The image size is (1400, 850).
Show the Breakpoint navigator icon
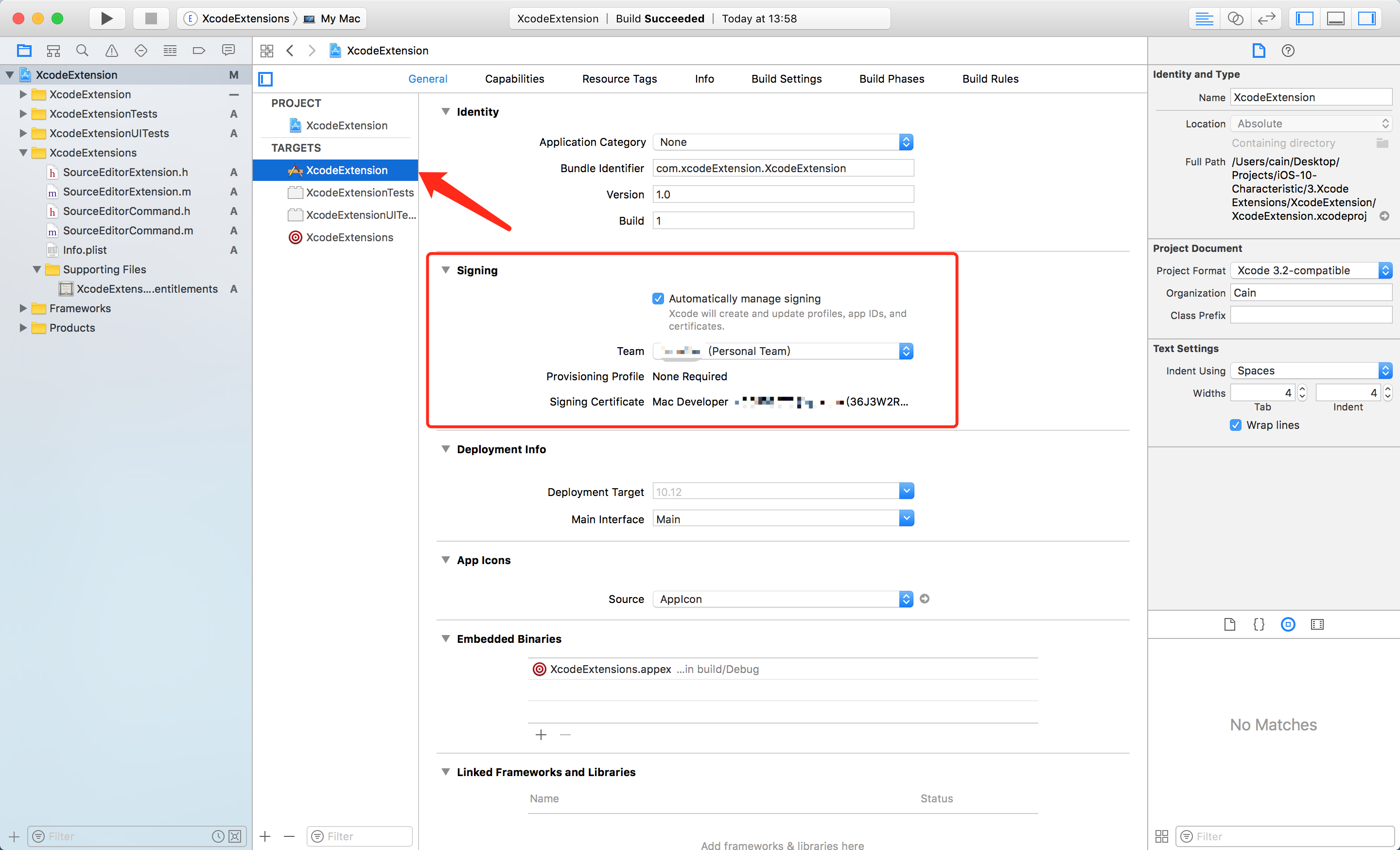pyautogui.click(x=199, y=51)
